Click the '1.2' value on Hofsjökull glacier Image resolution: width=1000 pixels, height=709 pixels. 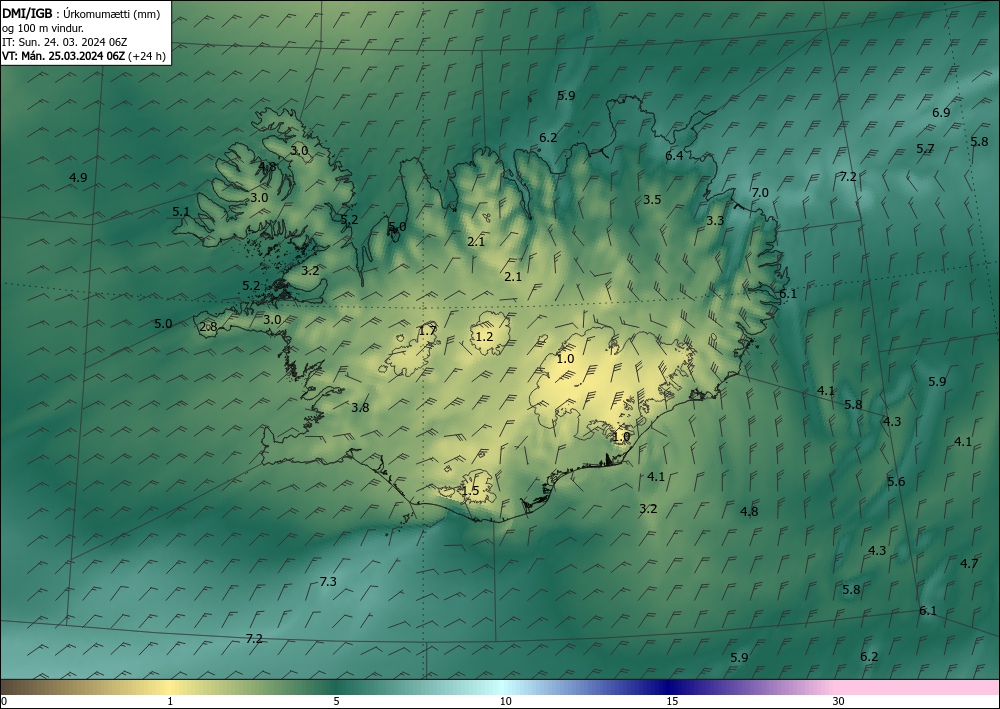pos(485,336)
